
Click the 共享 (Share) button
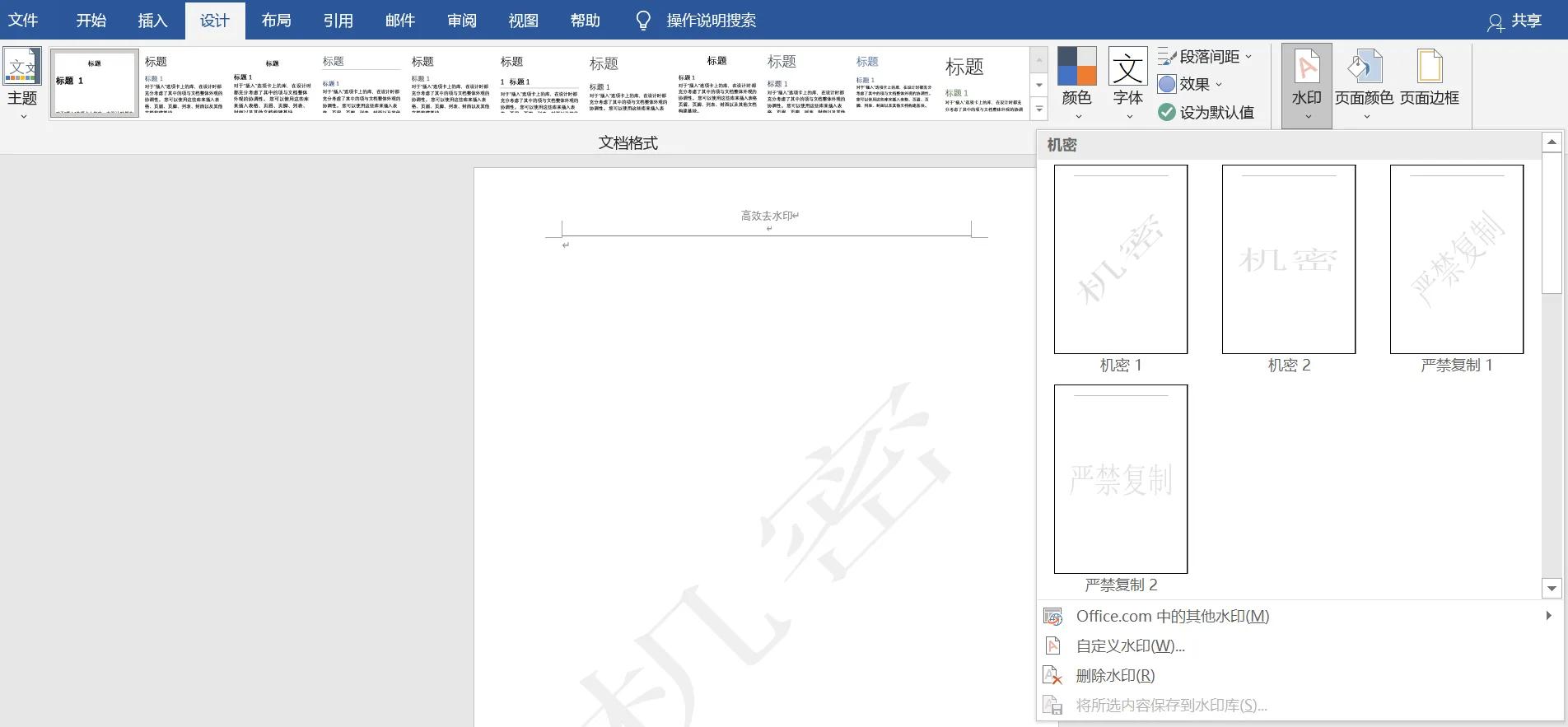coord(1514,21)
